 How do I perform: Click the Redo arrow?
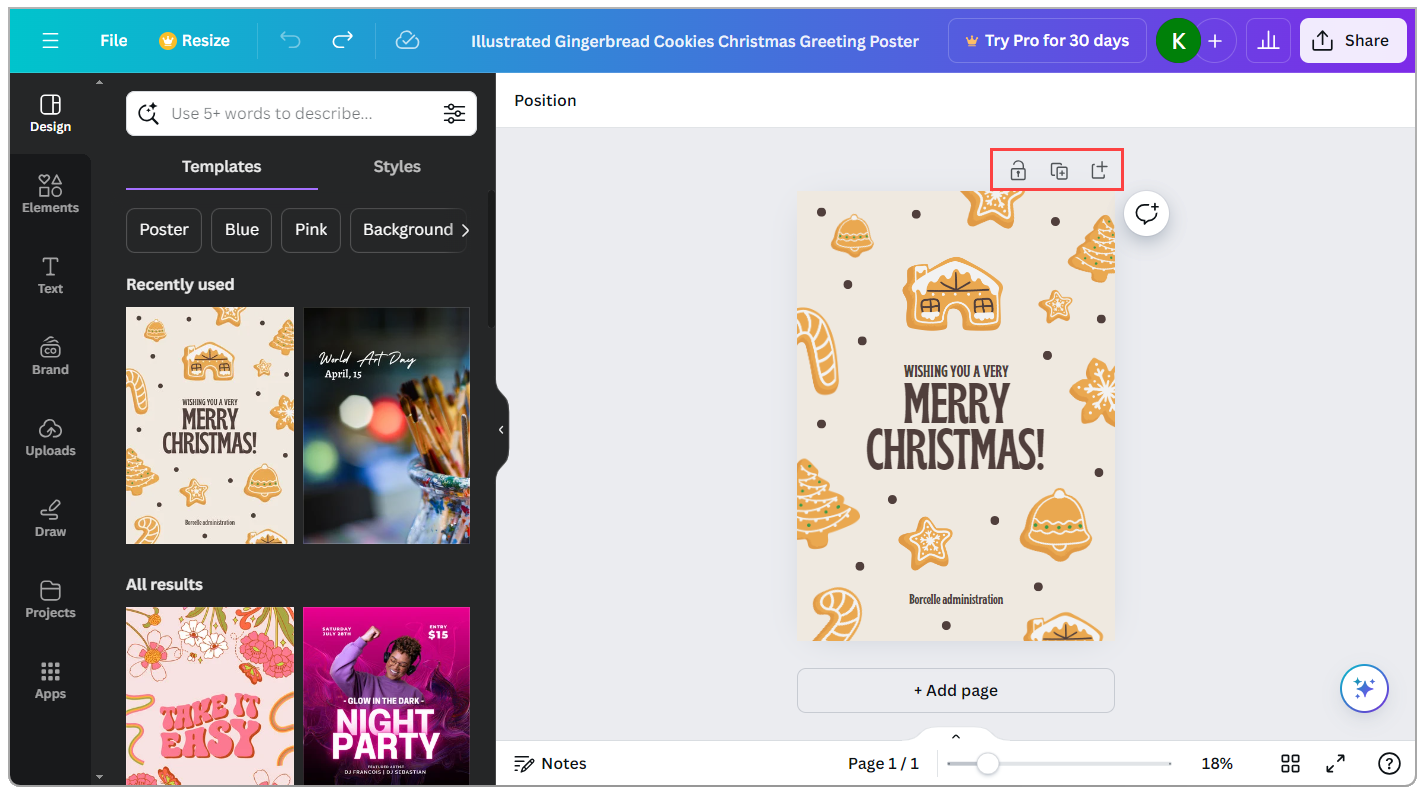[x=341, y=40]
